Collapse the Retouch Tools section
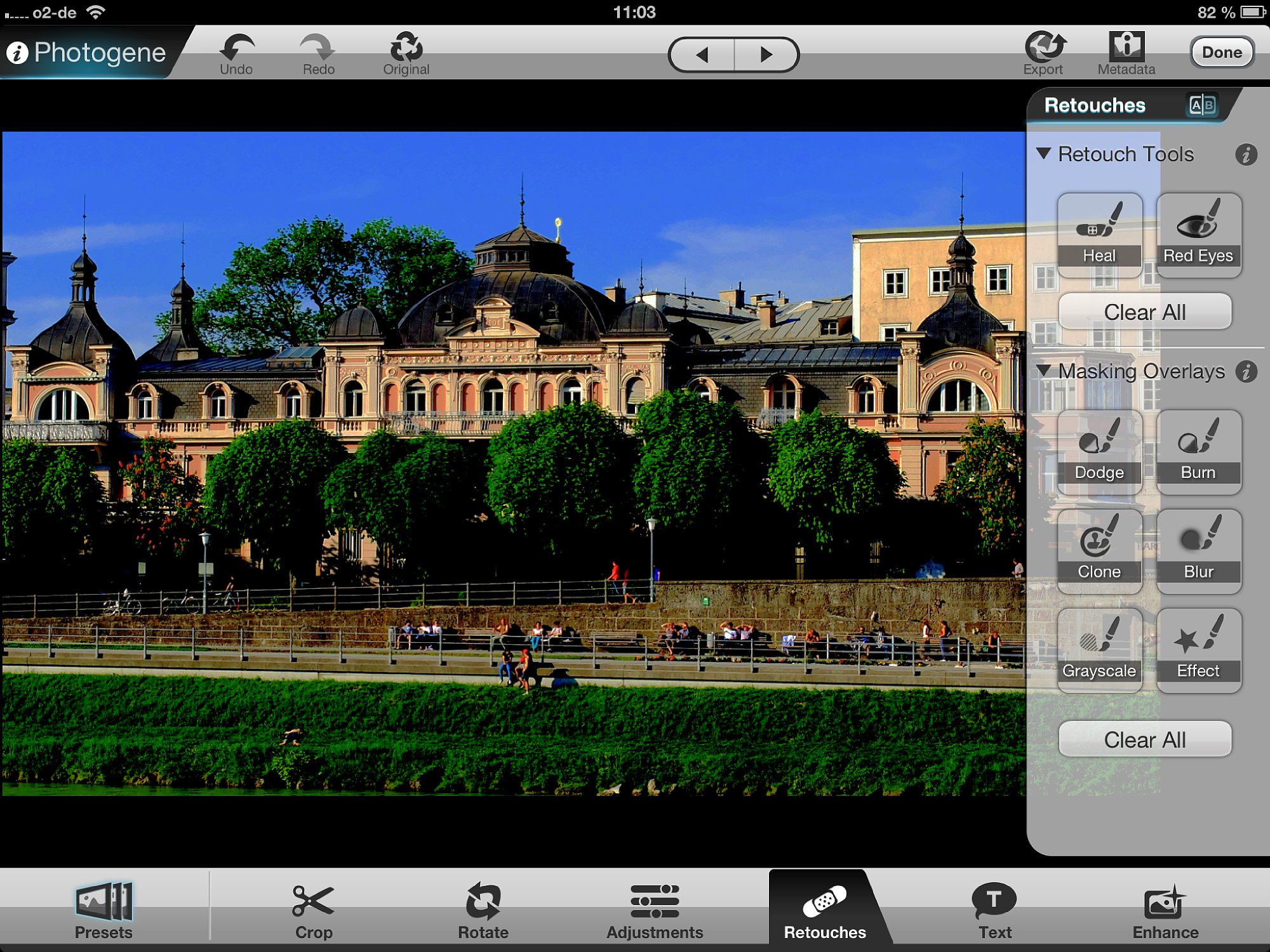This screenshot has height=952, width=1270. coord(1043,154)
